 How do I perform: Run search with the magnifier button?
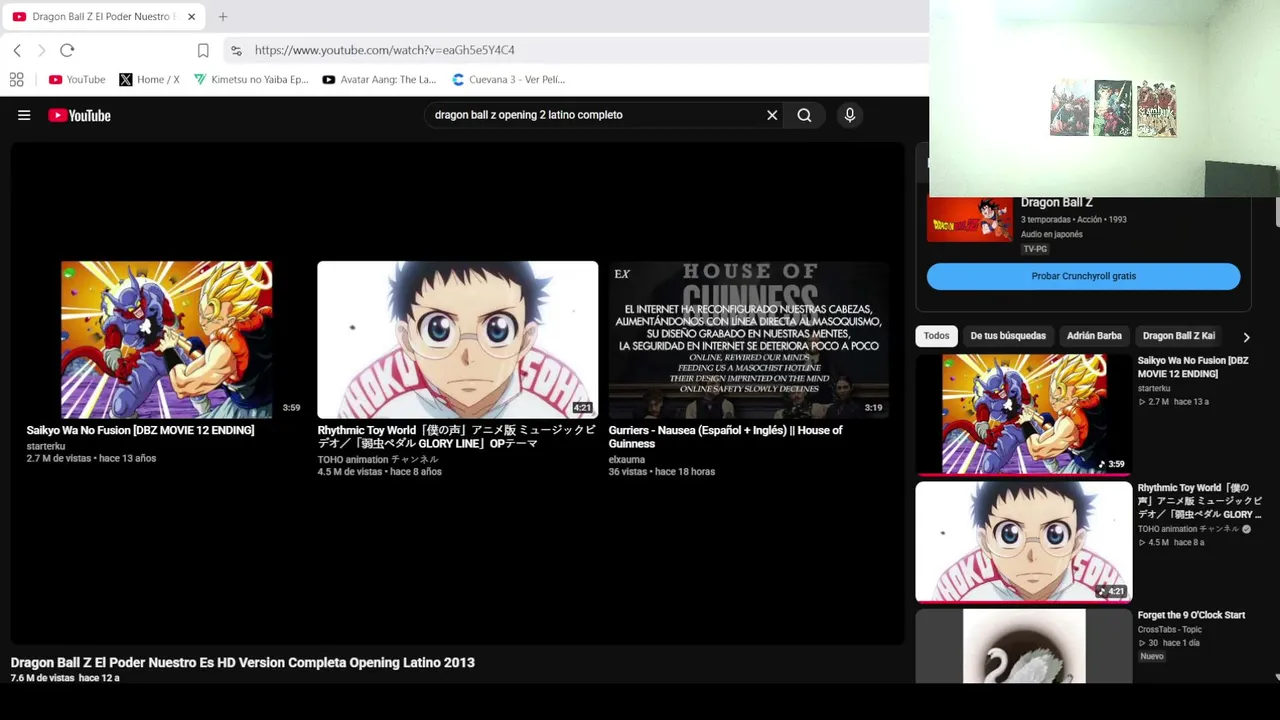point(804,115)
